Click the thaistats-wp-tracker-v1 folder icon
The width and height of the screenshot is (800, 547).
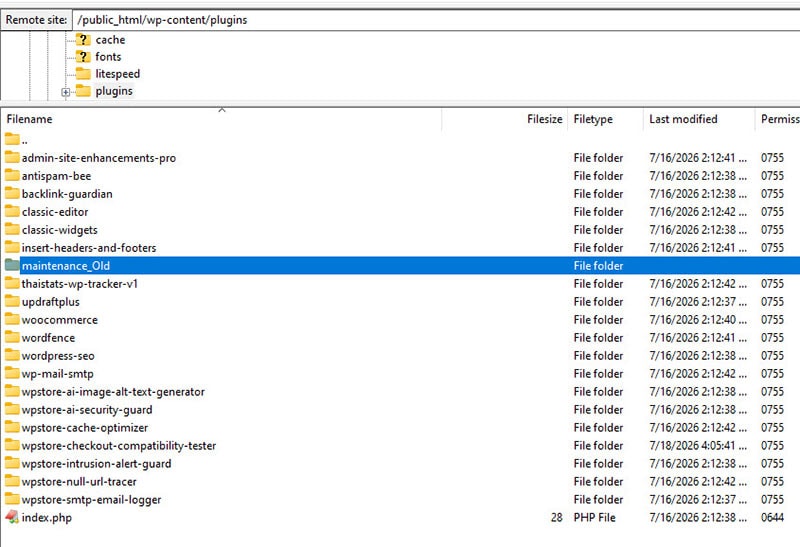coord(12,283)
